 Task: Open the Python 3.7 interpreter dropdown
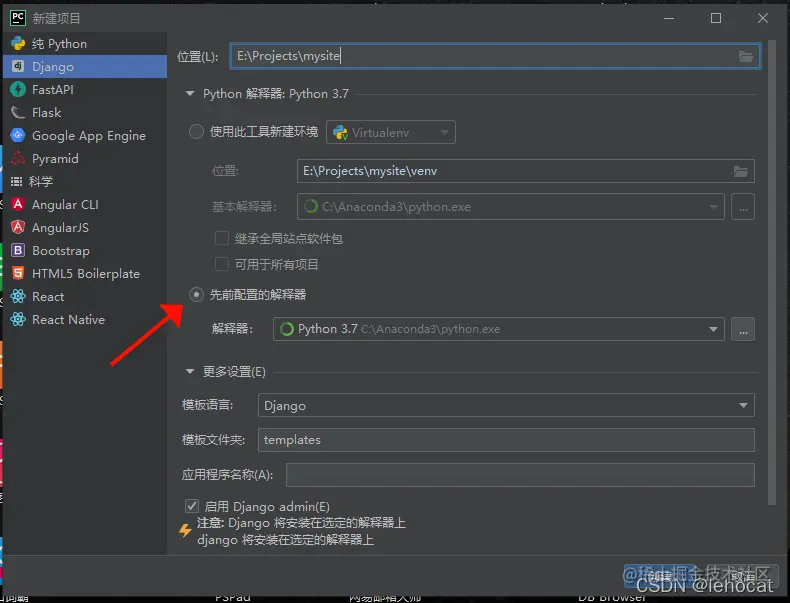[499, 329]
